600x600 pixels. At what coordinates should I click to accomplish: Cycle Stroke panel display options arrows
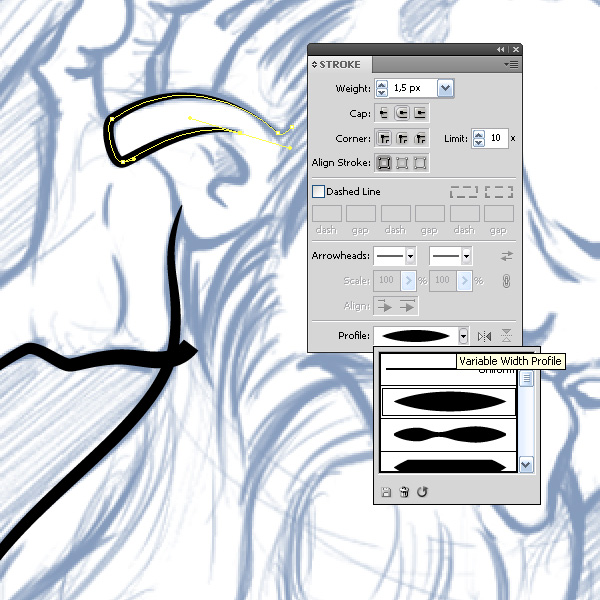(315, 64)
